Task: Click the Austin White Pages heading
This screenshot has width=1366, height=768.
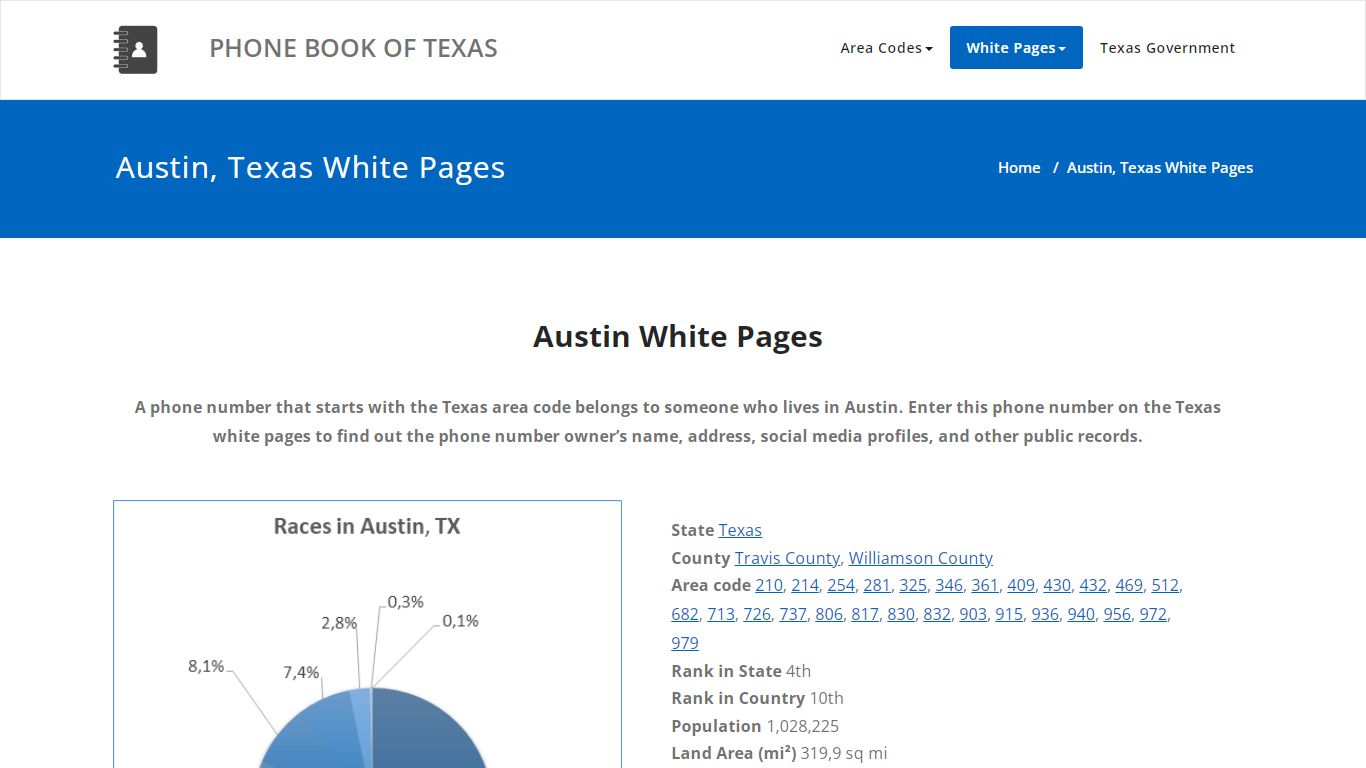Action: tap(678, 336)
